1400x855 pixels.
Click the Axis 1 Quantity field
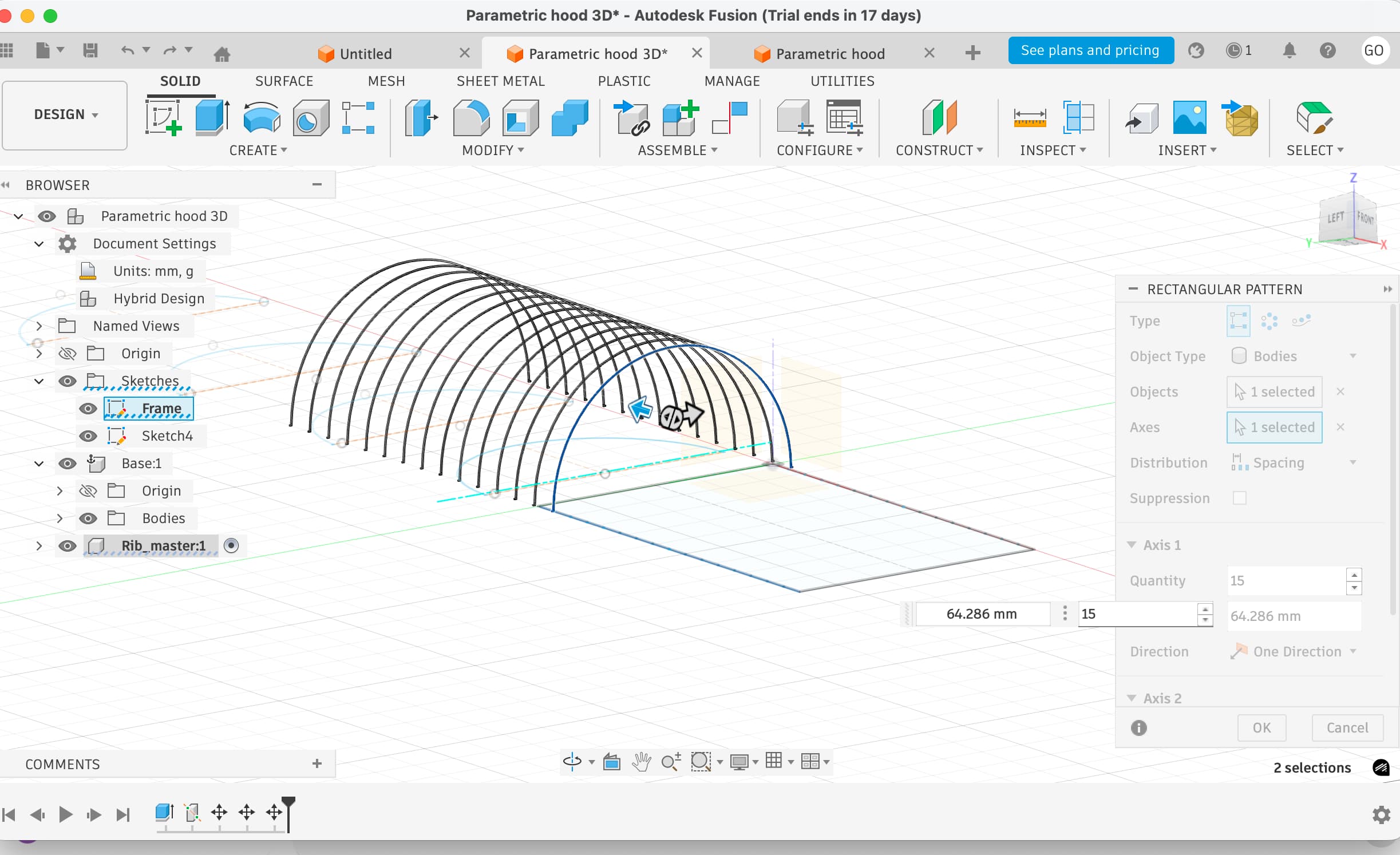click(1285, 580)
